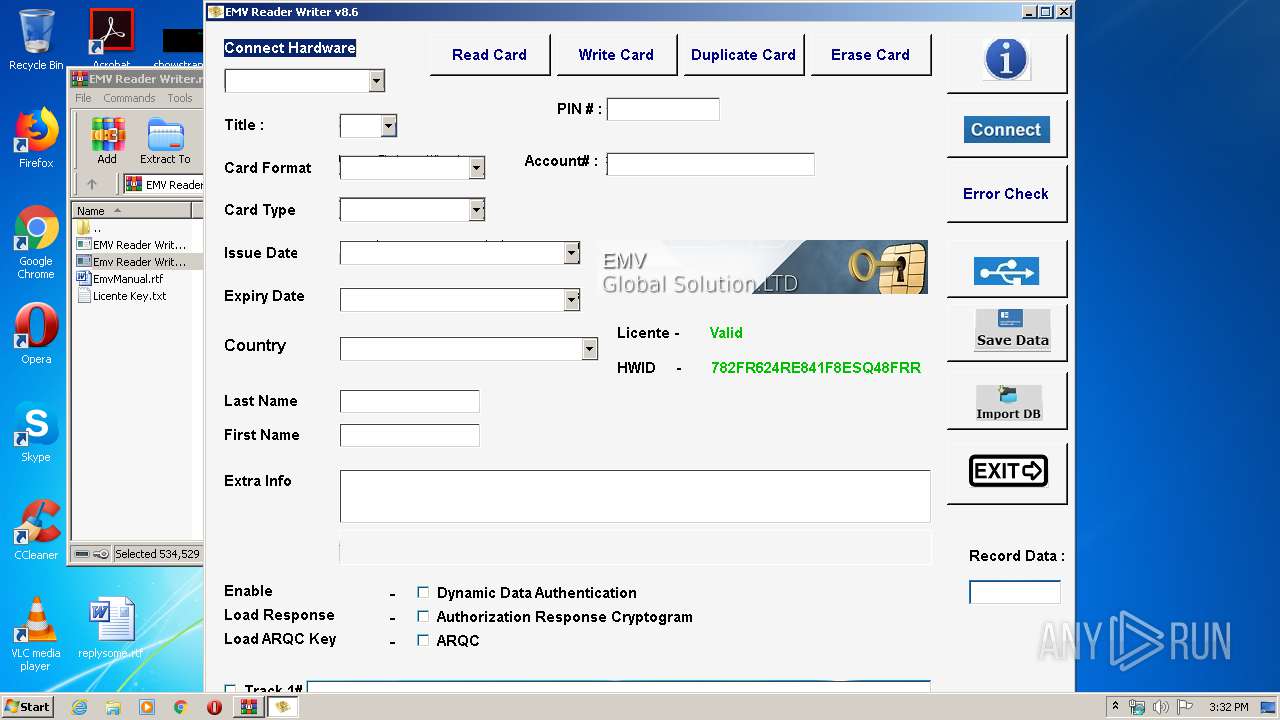
Task: Click the Account# input field
Action: point(711,164)
